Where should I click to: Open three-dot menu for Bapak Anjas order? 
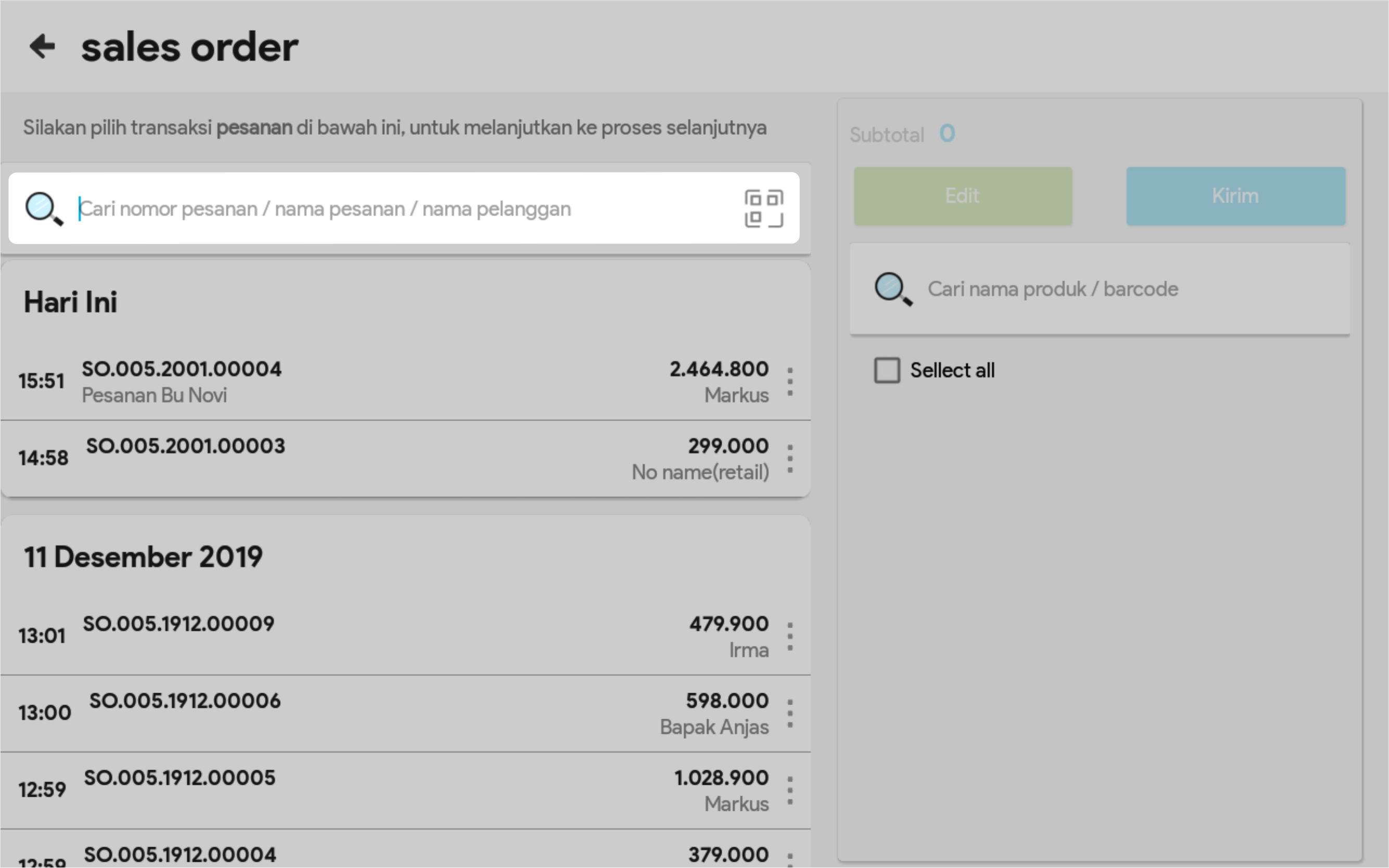tap(790, 713)
